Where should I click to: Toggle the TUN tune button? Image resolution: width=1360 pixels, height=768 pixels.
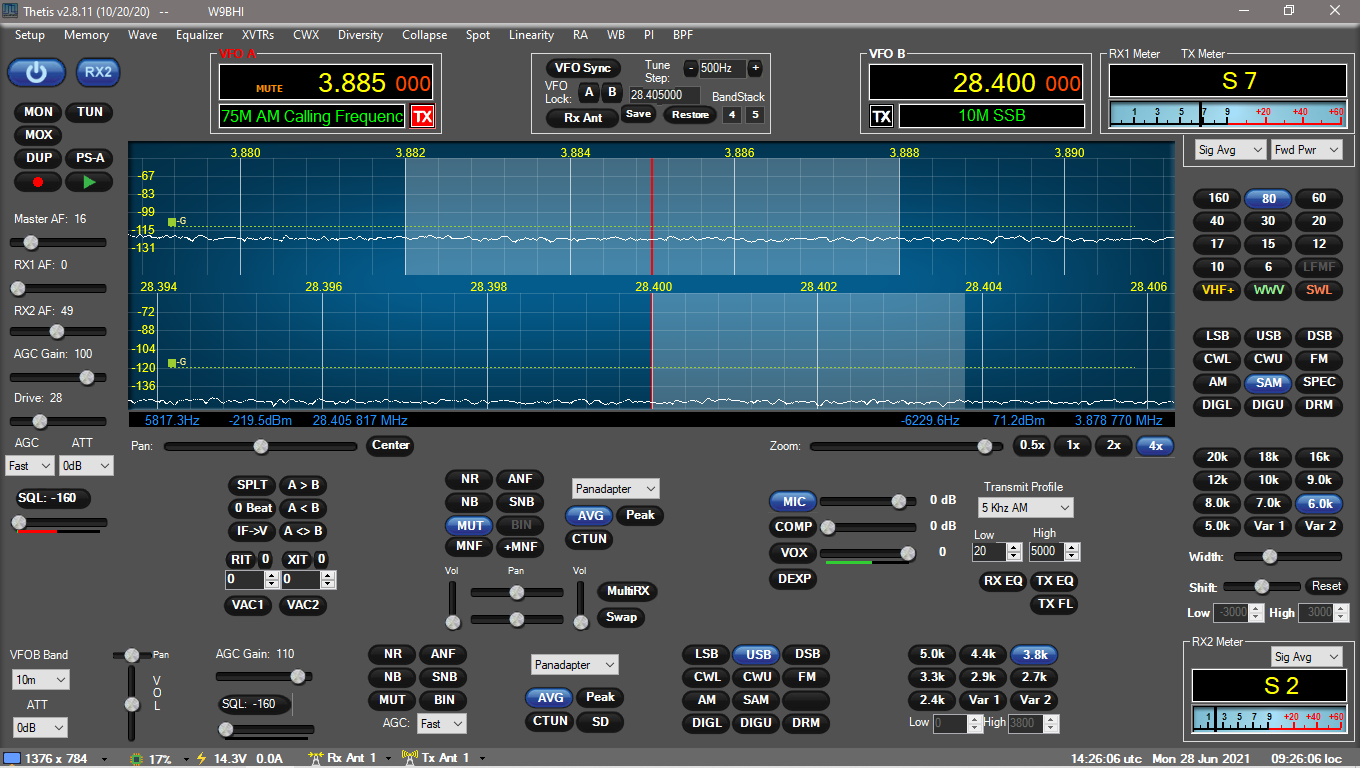(90, 112)
